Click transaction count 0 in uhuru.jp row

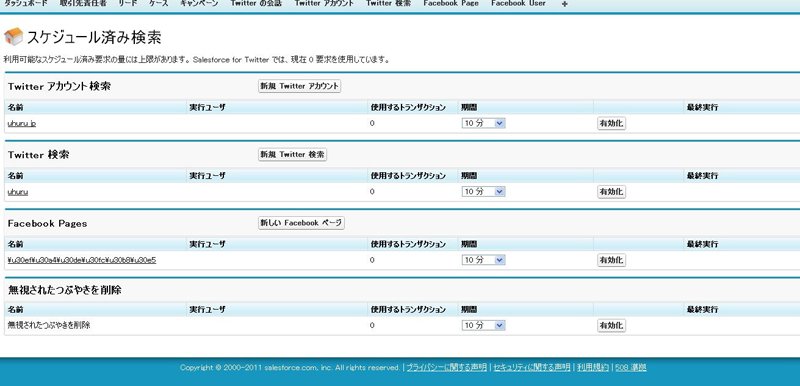372,123
